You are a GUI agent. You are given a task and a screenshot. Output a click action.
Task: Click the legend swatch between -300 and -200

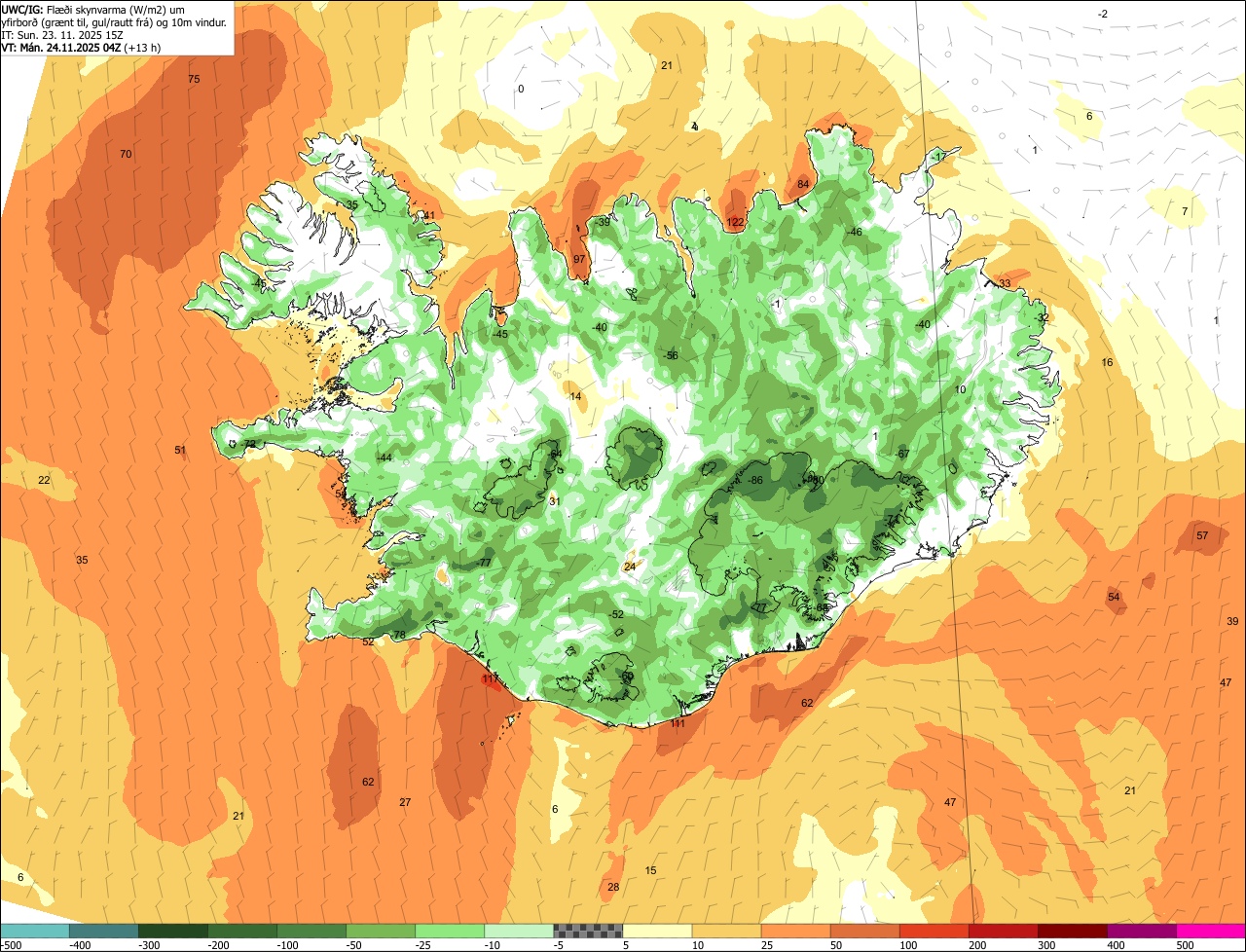172,931
